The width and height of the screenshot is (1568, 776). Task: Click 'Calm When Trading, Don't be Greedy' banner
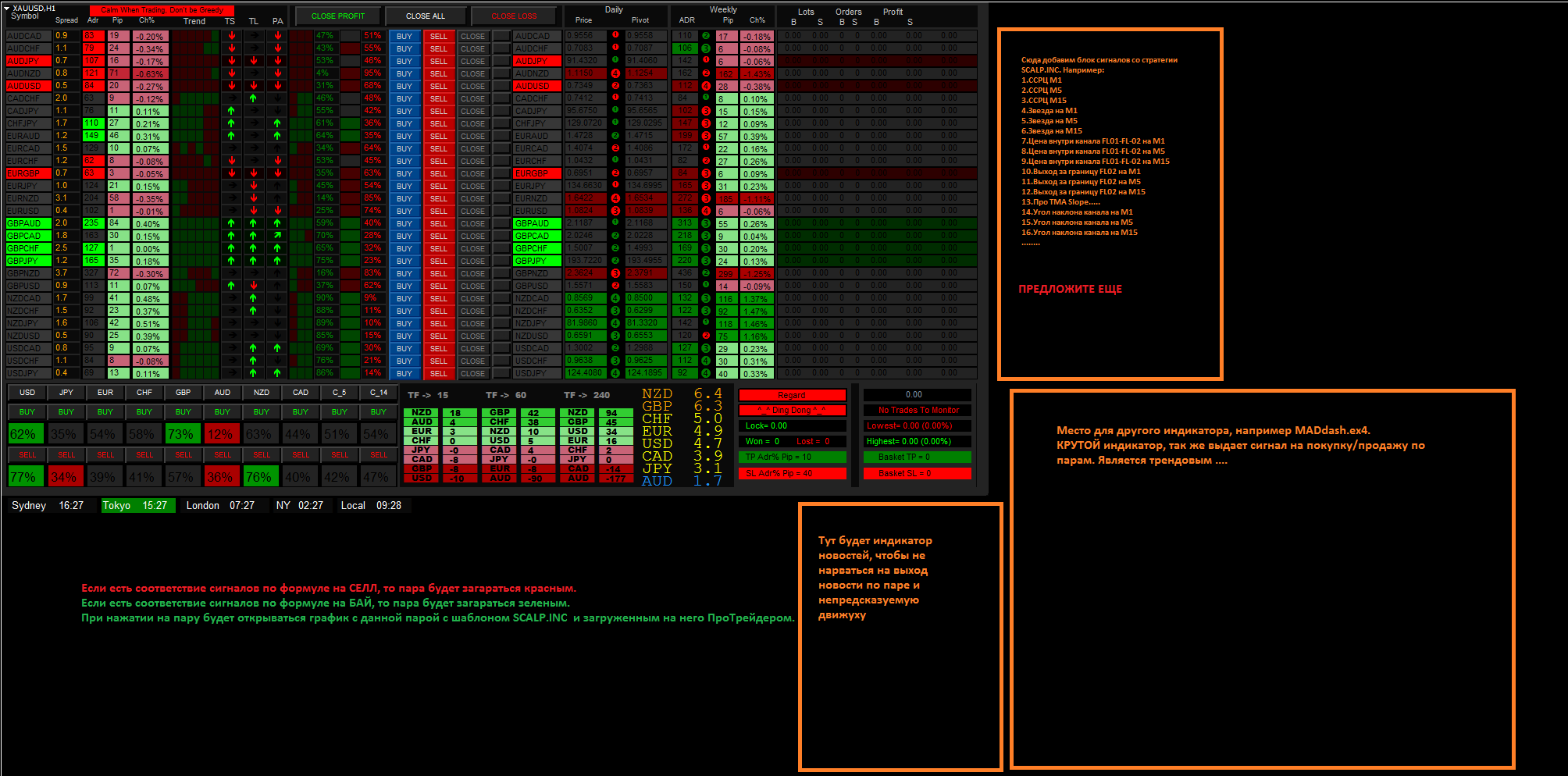[162, 10]
